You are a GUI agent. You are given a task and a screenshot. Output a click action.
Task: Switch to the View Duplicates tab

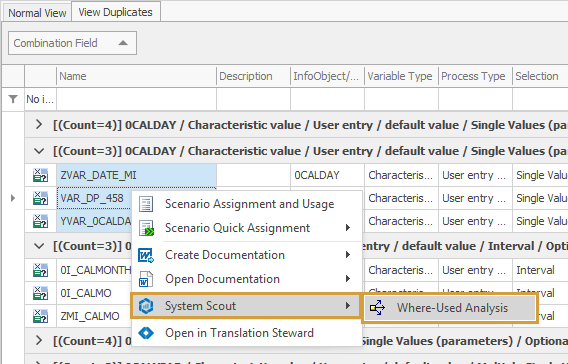pyautogui.click(x=116, y=12)
